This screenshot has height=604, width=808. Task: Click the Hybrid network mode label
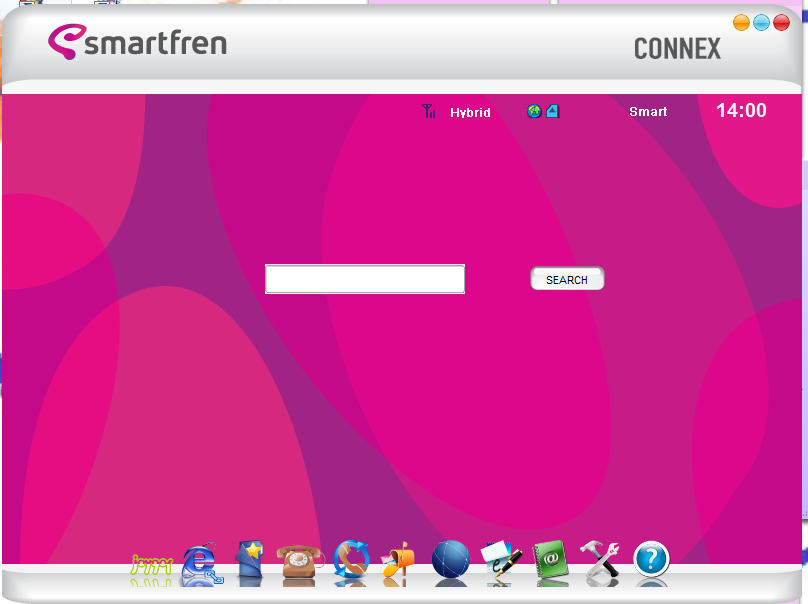pyautogui.click(x=470, y=112)
